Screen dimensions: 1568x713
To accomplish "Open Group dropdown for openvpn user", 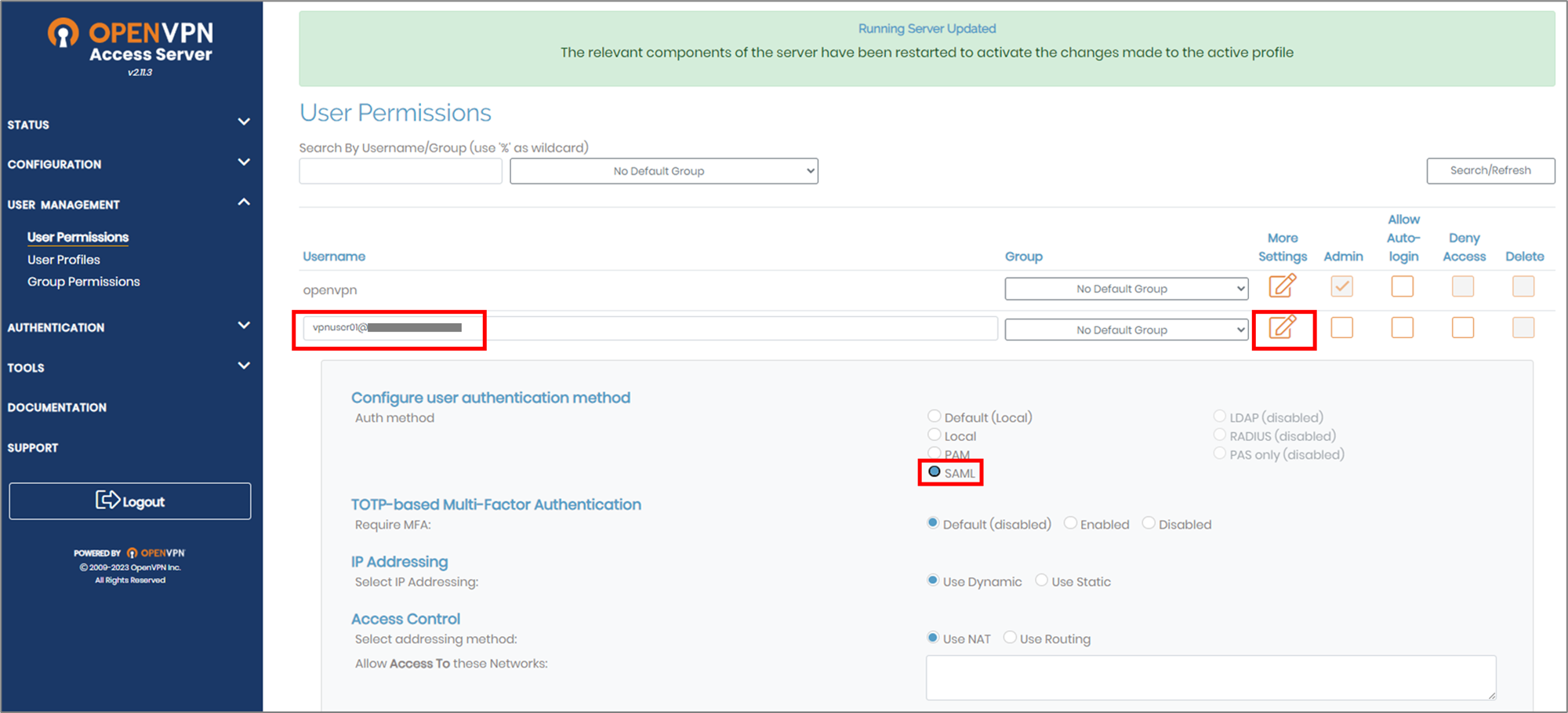I will coord(1127,289).
